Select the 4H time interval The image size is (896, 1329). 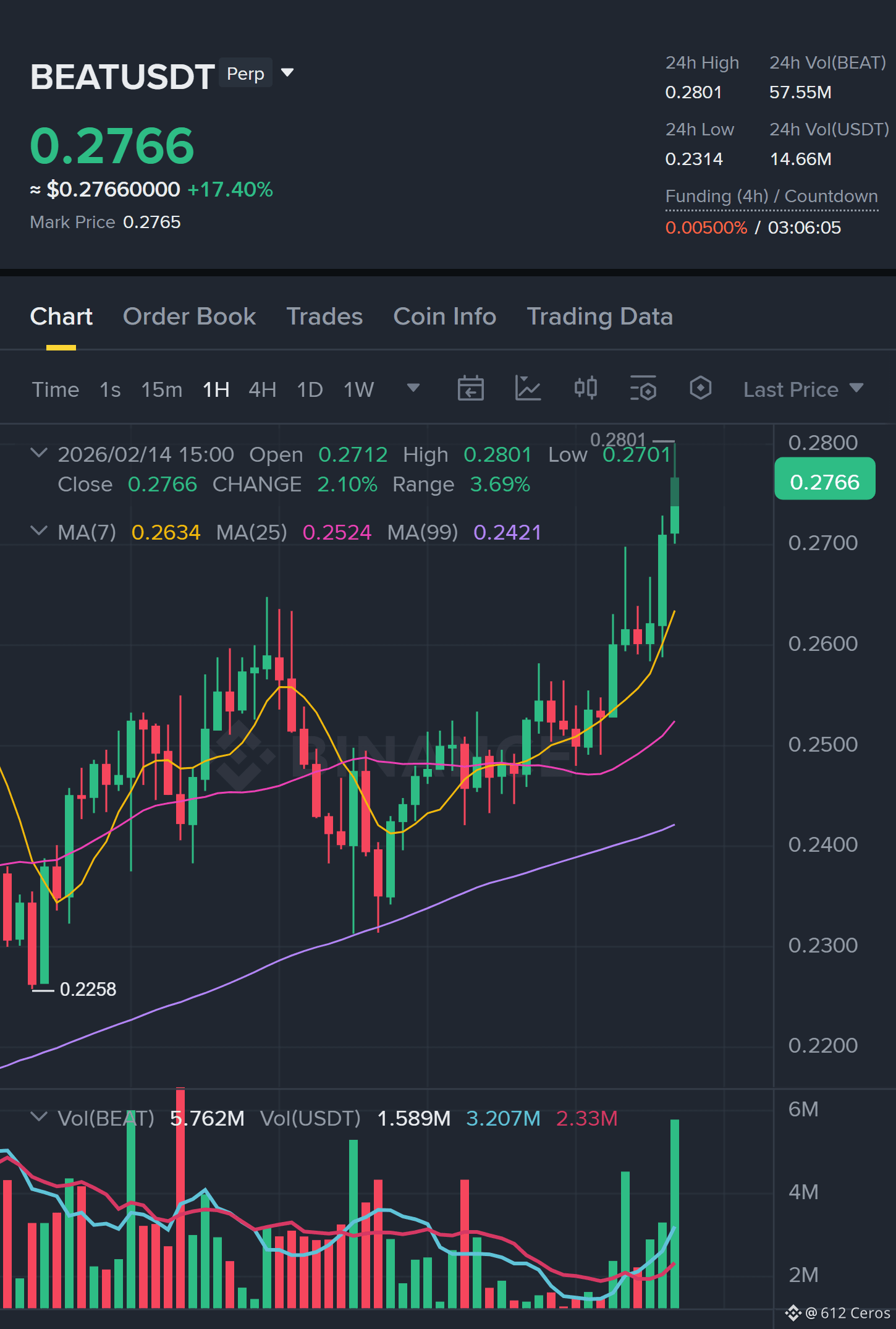(x=263, y=389)
